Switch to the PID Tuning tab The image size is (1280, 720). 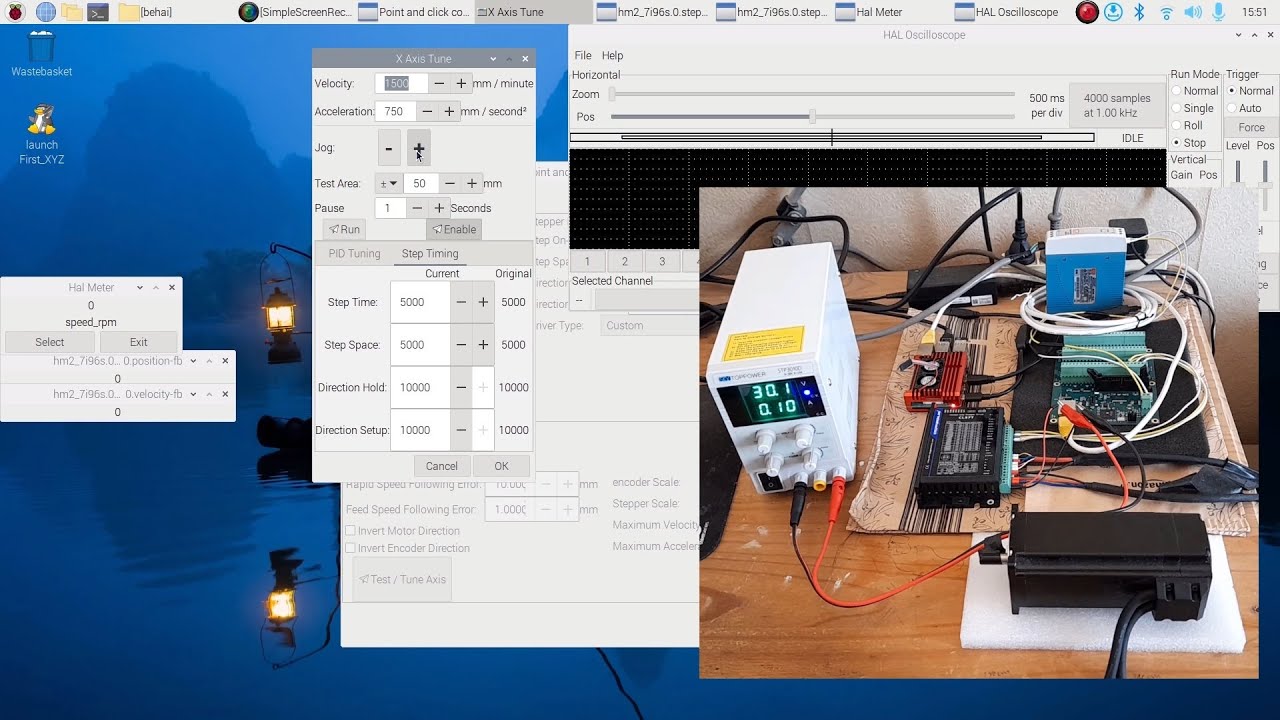click(355, 254)
